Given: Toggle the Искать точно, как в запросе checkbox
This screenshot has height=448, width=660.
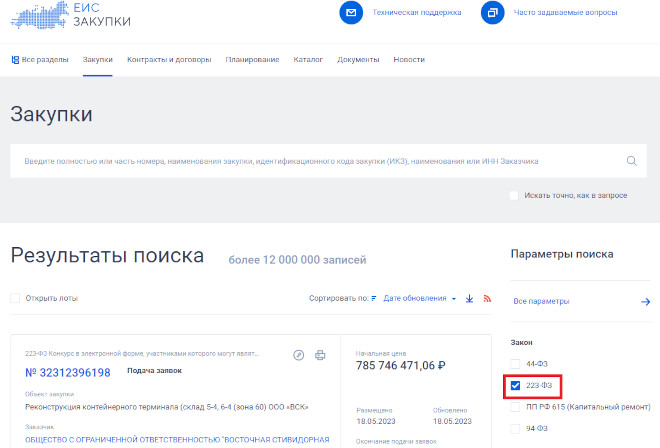Looking at the screenshot, I should tap(514, 195).
